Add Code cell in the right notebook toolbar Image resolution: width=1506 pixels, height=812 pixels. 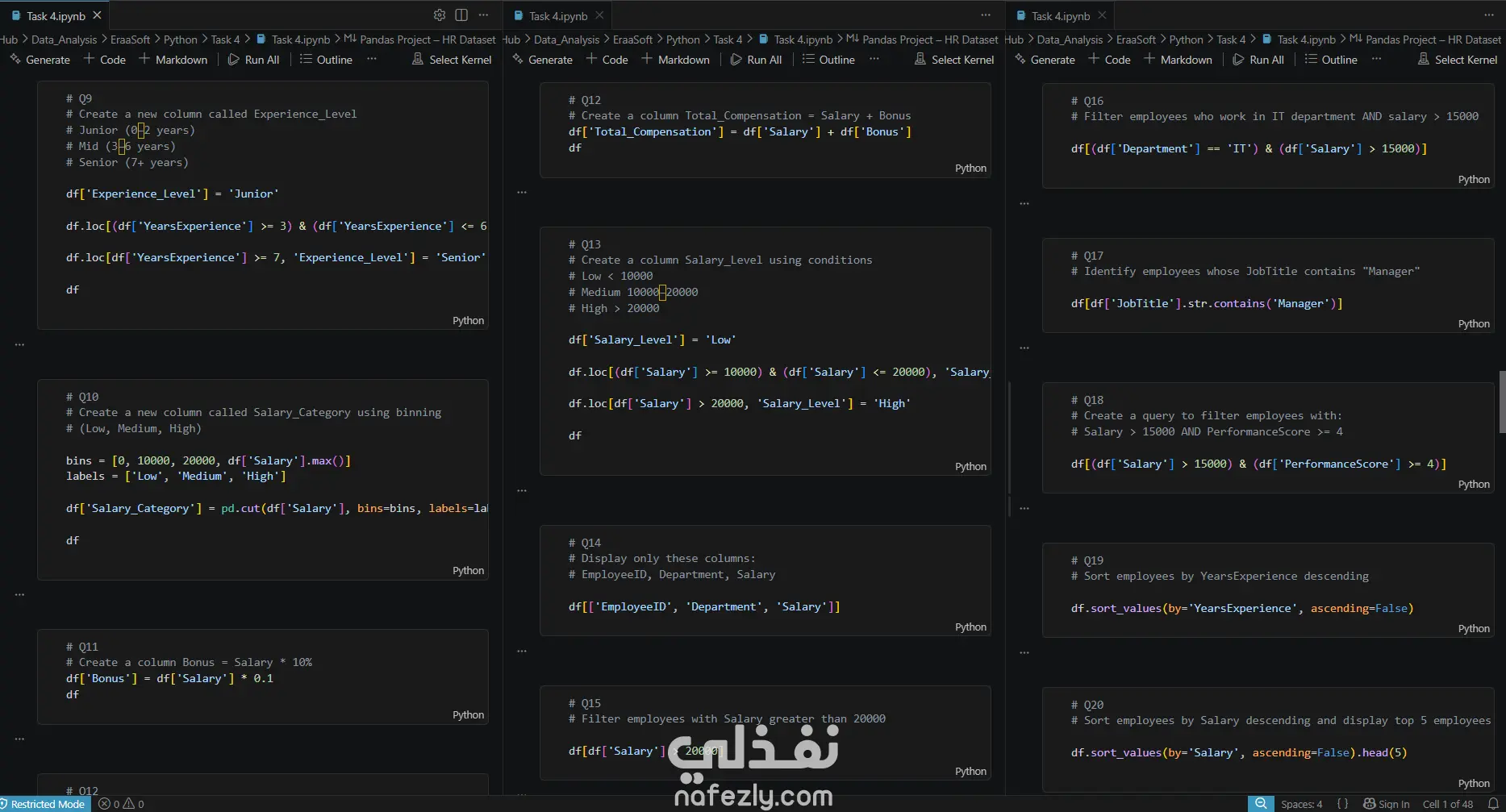pos(1110,60)
